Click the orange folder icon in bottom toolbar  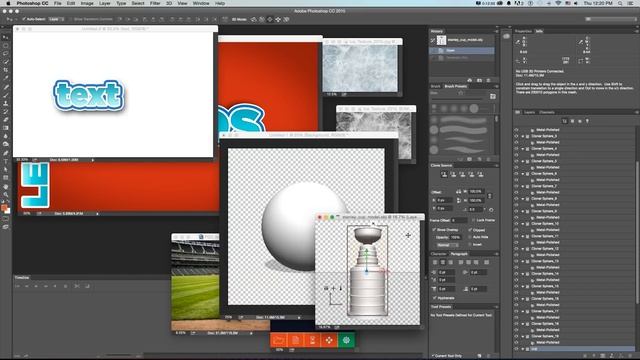279,340
